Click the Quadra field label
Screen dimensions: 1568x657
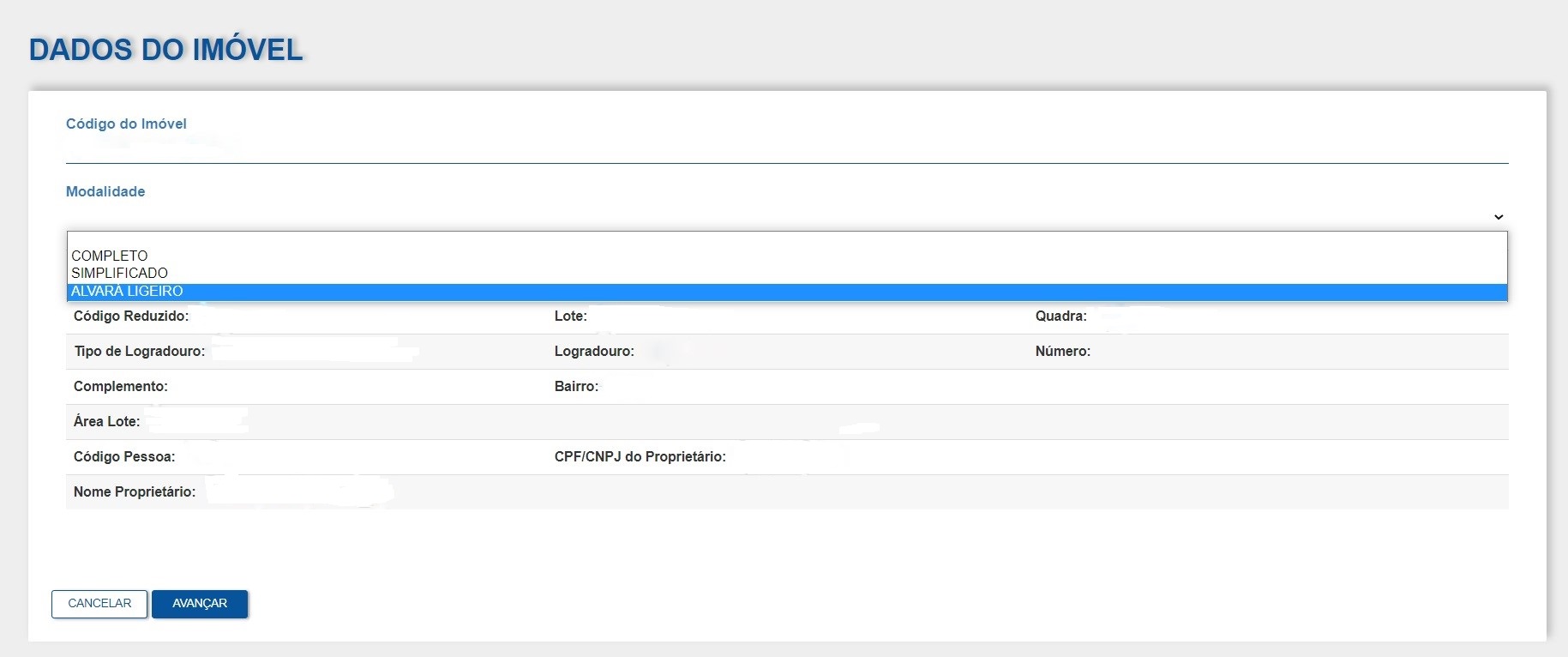(1060, 316)
